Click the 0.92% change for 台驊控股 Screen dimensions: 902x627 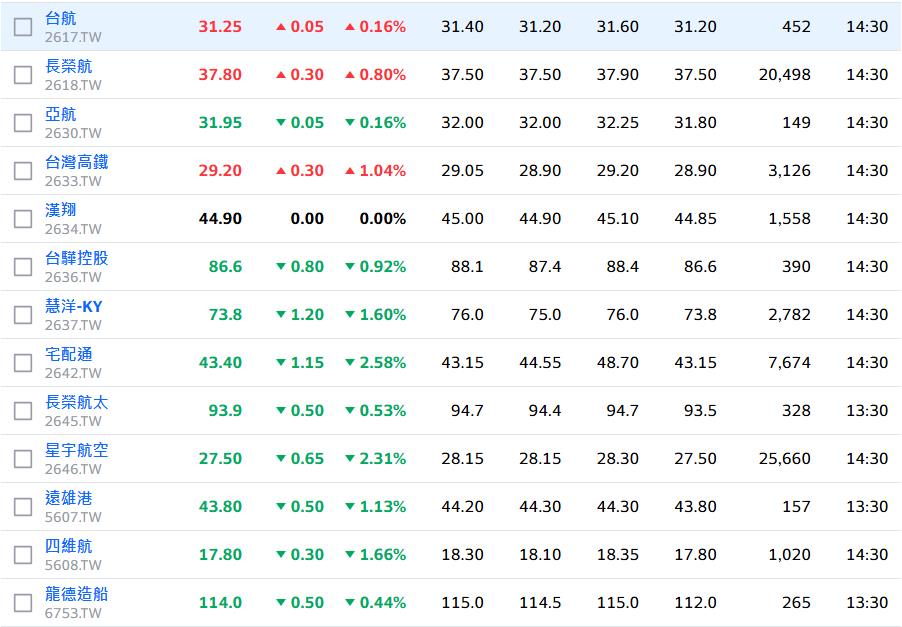click(376, 267)
